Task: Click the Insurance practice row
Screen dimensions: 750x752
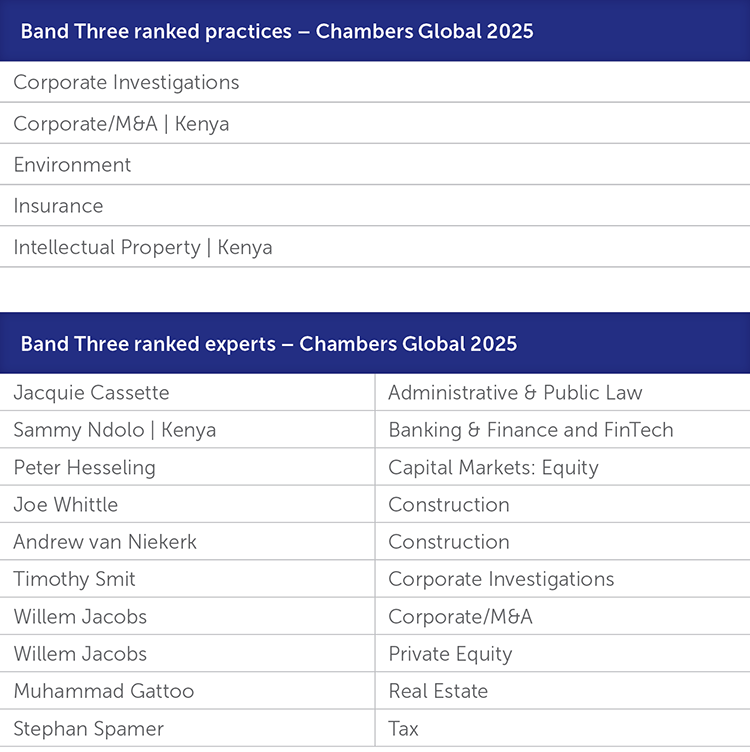Action: (375, 206)
